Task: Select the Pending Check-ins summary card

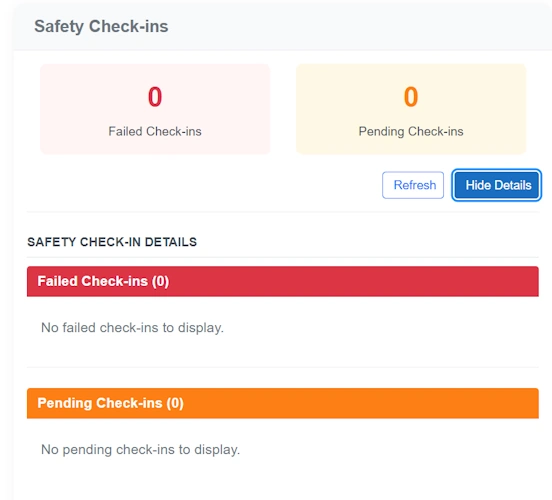Action: click(x=411, y=109)
